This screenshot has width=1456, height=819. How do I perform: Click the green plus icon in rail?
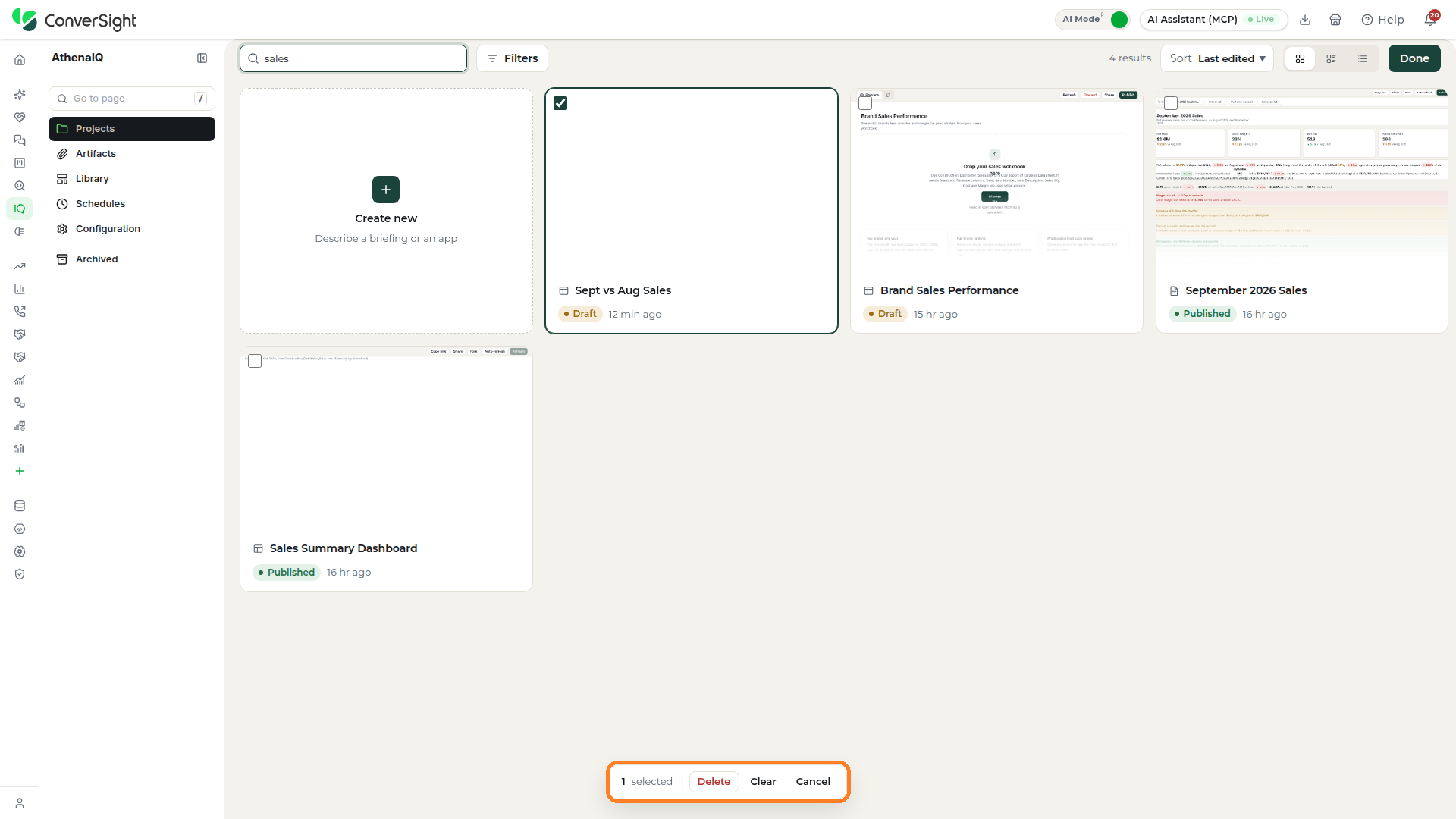tap(20, 471)
